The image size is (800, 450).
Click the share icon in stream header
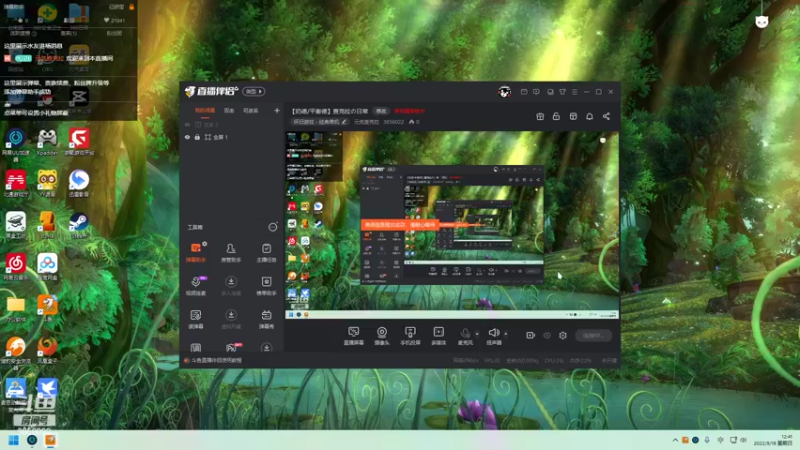(x=606, y=116)
